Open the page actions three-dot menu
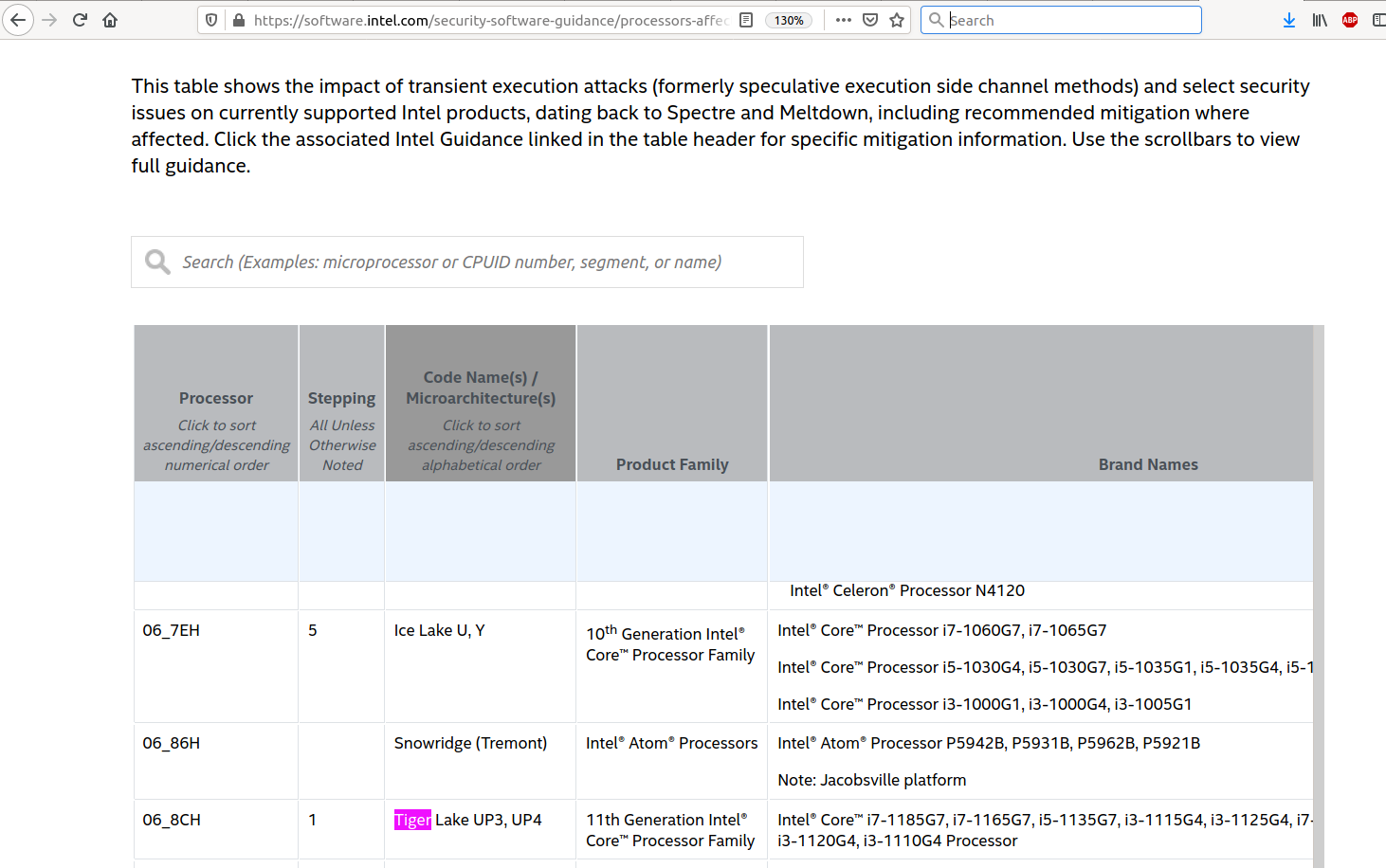 tap(843, 20)
